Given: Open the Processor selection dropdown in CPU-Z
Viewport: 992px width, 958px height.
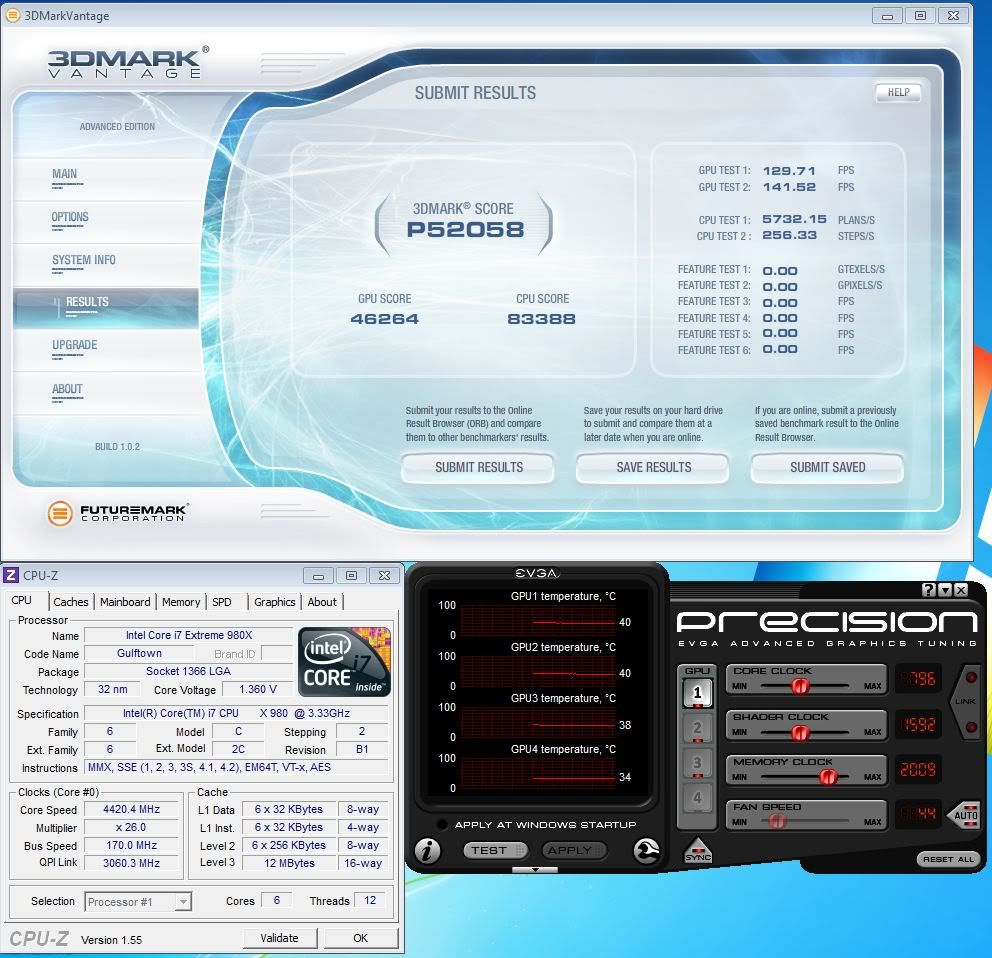Looking at the screenshot, I should 138,901.
